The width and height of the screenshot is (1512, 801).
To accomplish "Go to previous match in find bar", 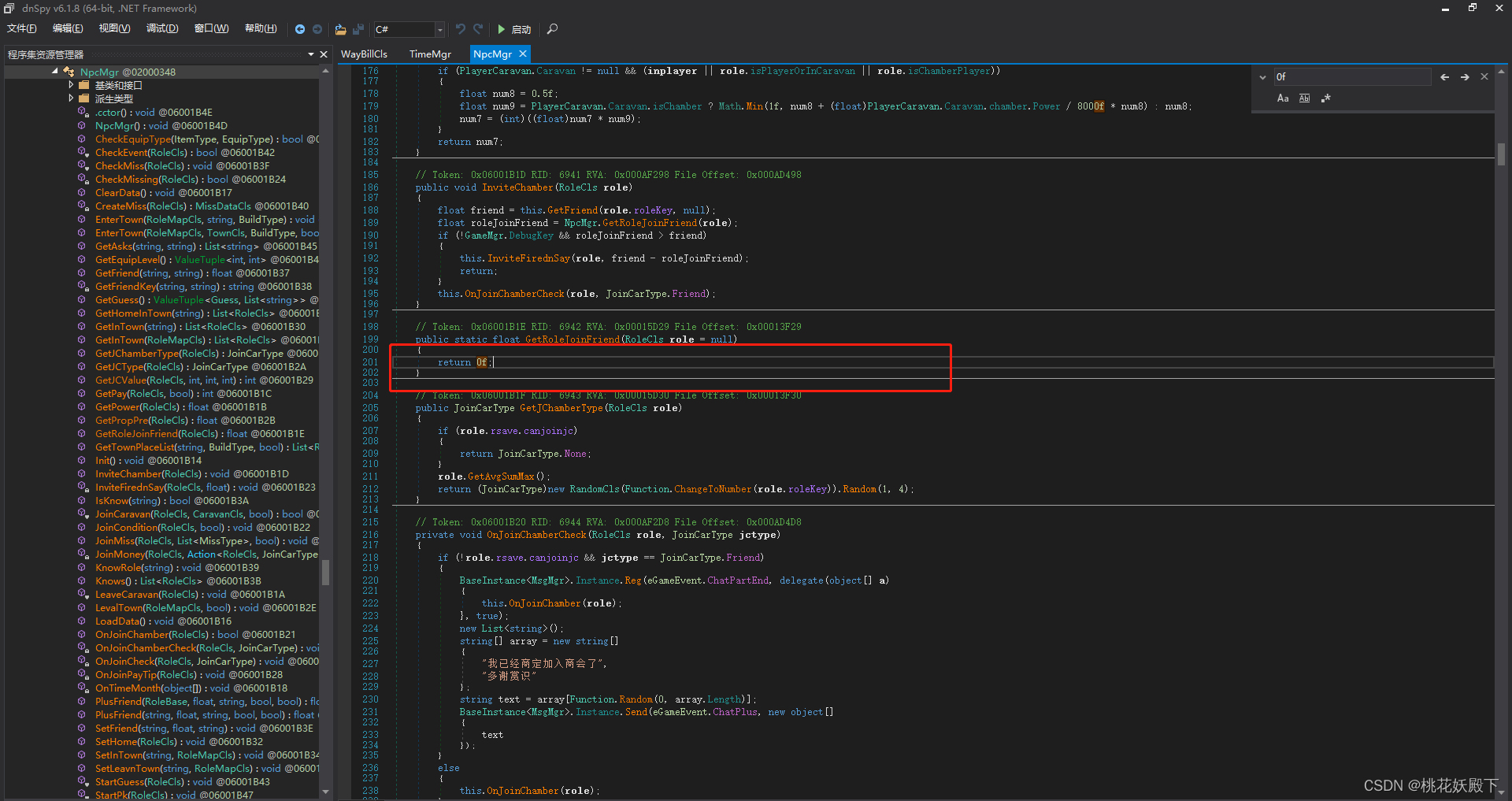I will pos(1444,77).
